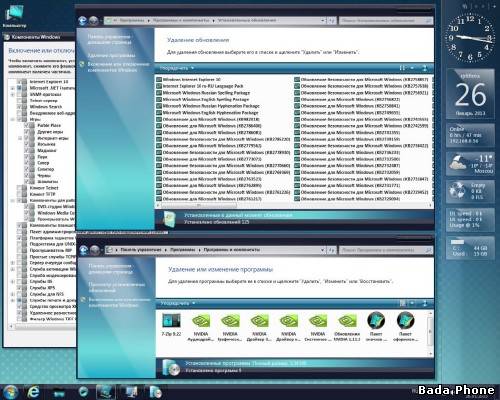Open the Computer desktop icon
The height and width of the screenshot is (400, 500).
14,16
